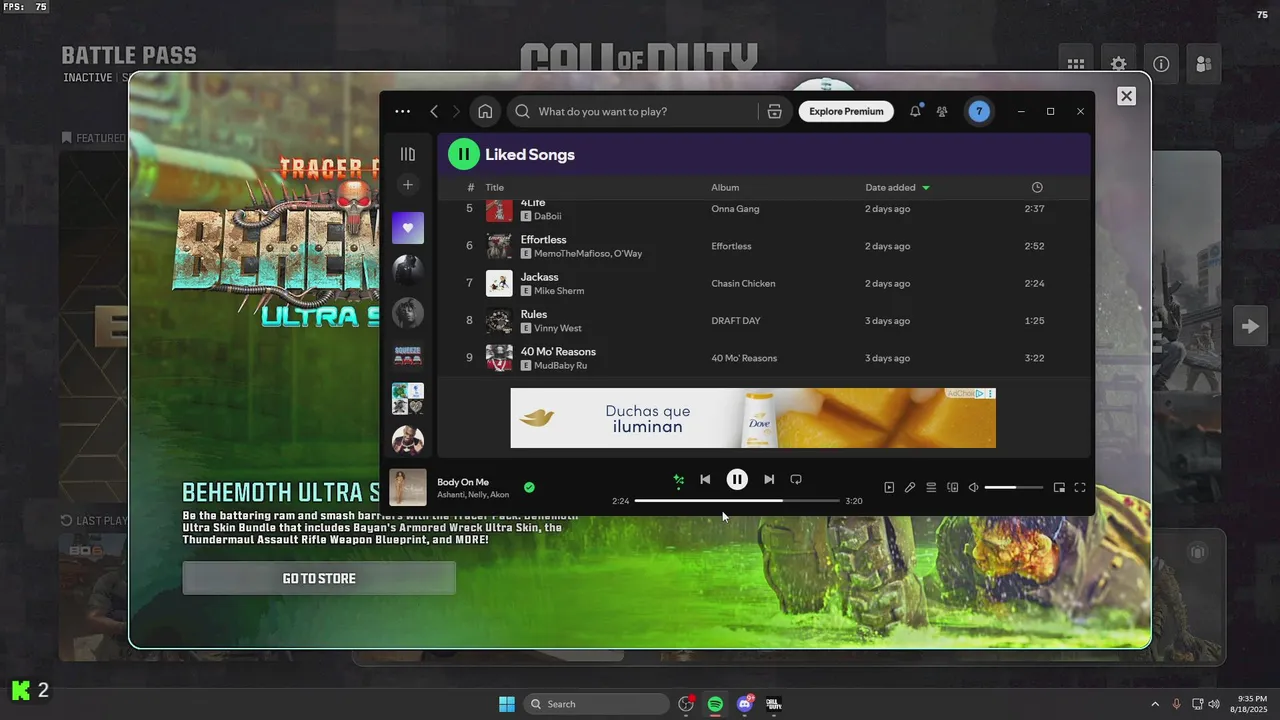Screen dimensions: 1280x720
Task: Open the lyrics microphone icon
Action: coord(910,488)
